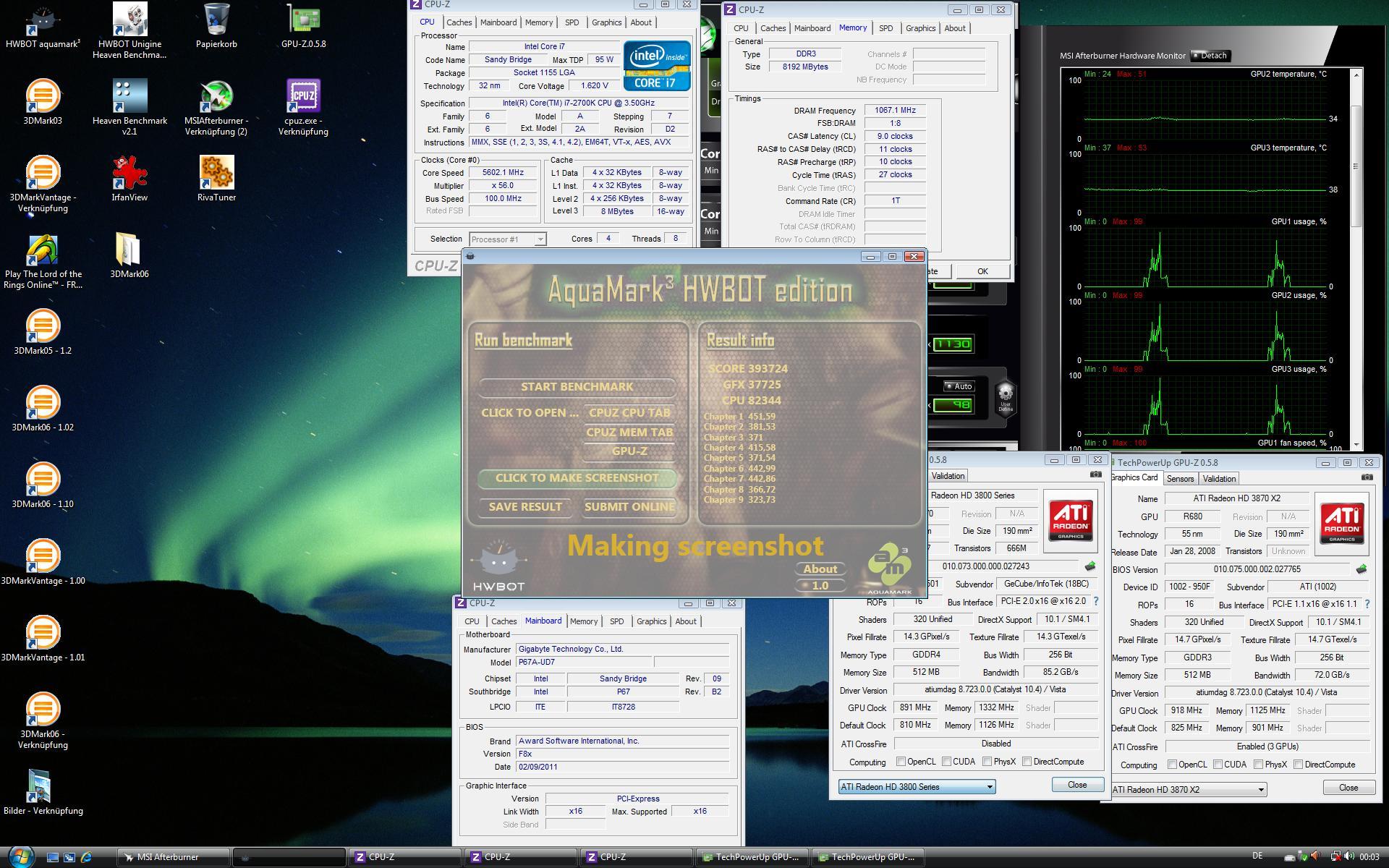Toggle PhysX checkbox in HD 3800 Series GPU-Z
The height and width of the screenshot is (868, 1389).
(x=987, y=762)
